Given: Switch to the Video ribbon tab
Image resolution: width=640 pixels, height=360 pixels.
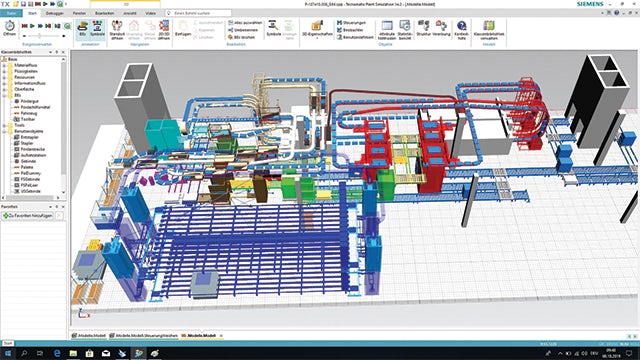Looking at the screenshot, I should (150, 13).
